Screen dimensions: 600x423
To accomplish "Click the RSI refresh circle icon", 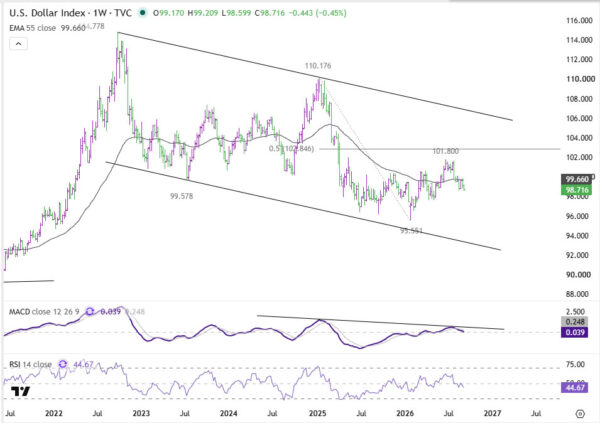I will tap(63, 364).
